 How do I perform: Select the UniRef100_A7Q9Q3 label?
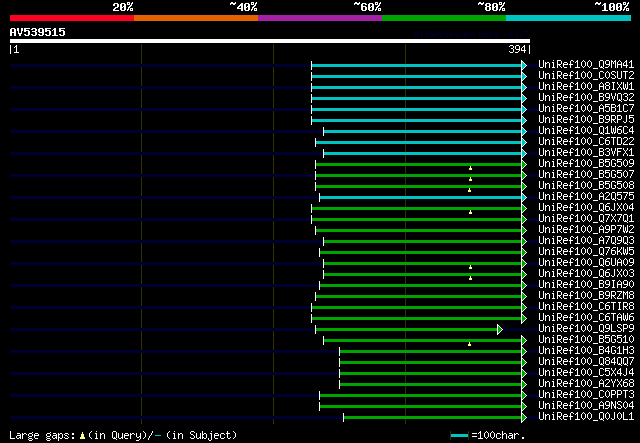pyautogui.click(x=586, y=241)
